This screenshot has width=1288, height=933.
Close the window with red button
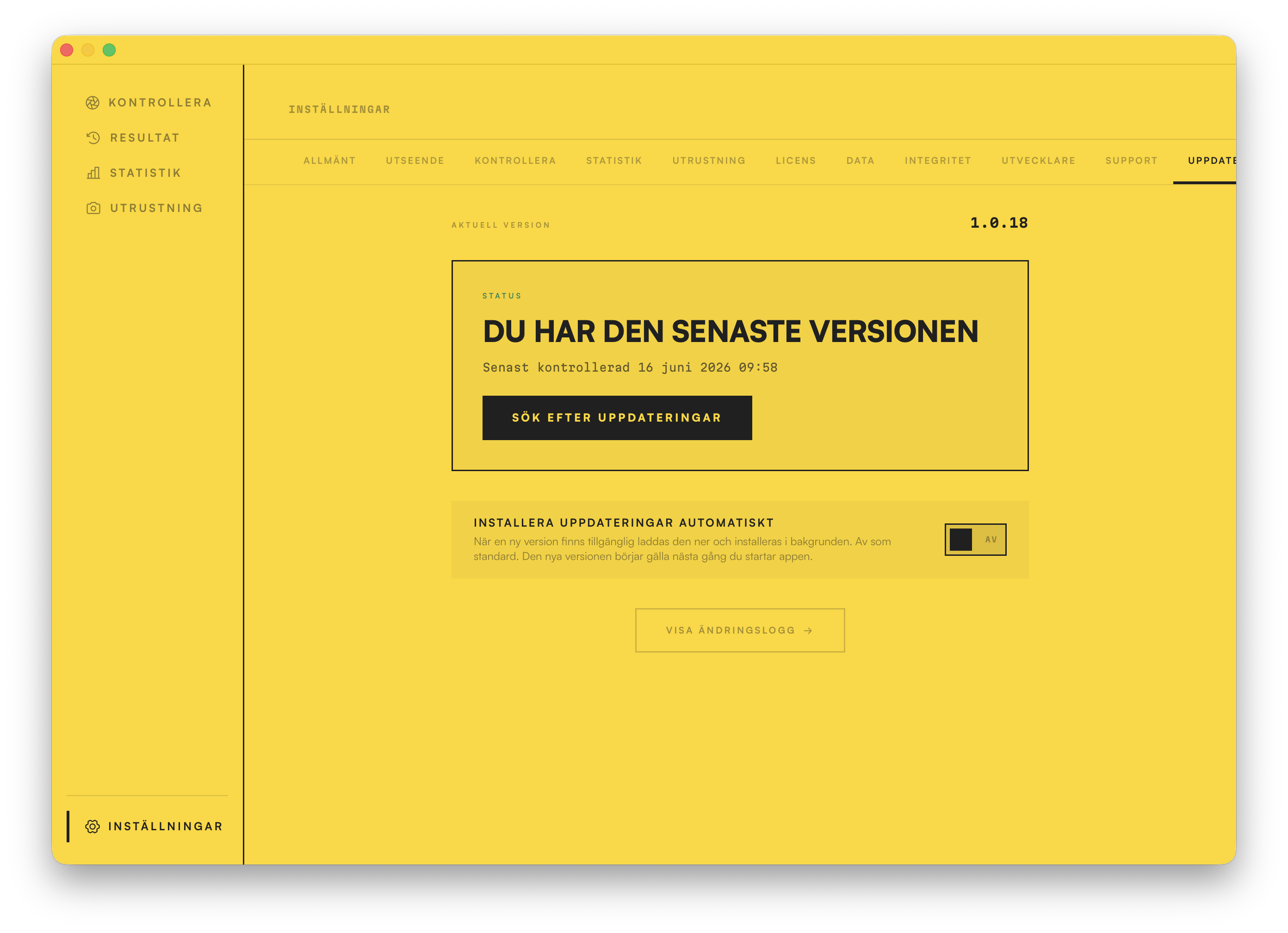67,50
